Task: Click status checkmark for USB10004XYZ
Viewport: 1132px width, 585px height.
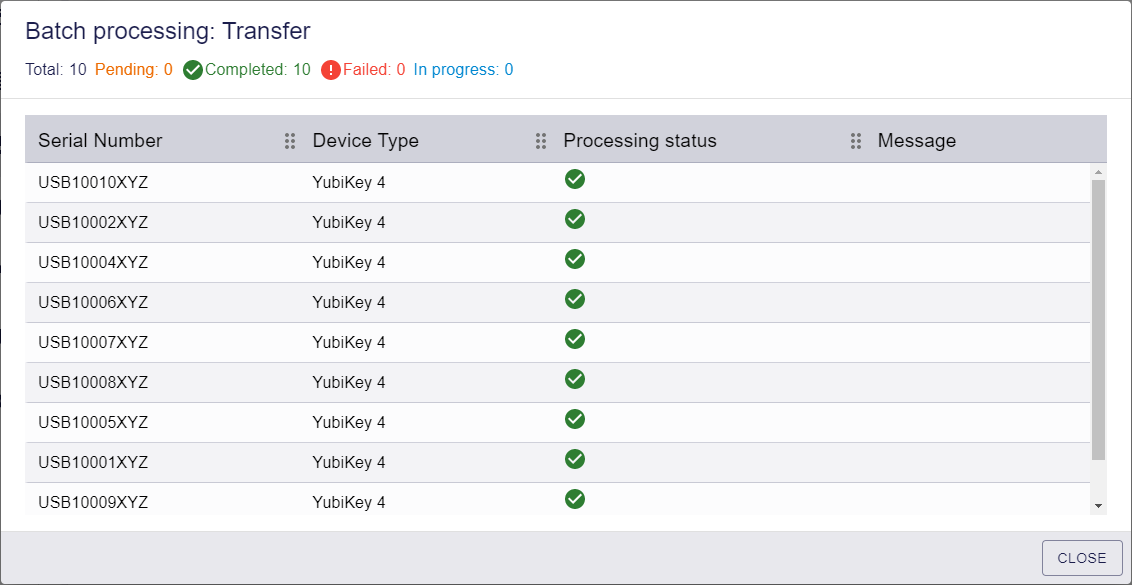Action: (575, 259)
